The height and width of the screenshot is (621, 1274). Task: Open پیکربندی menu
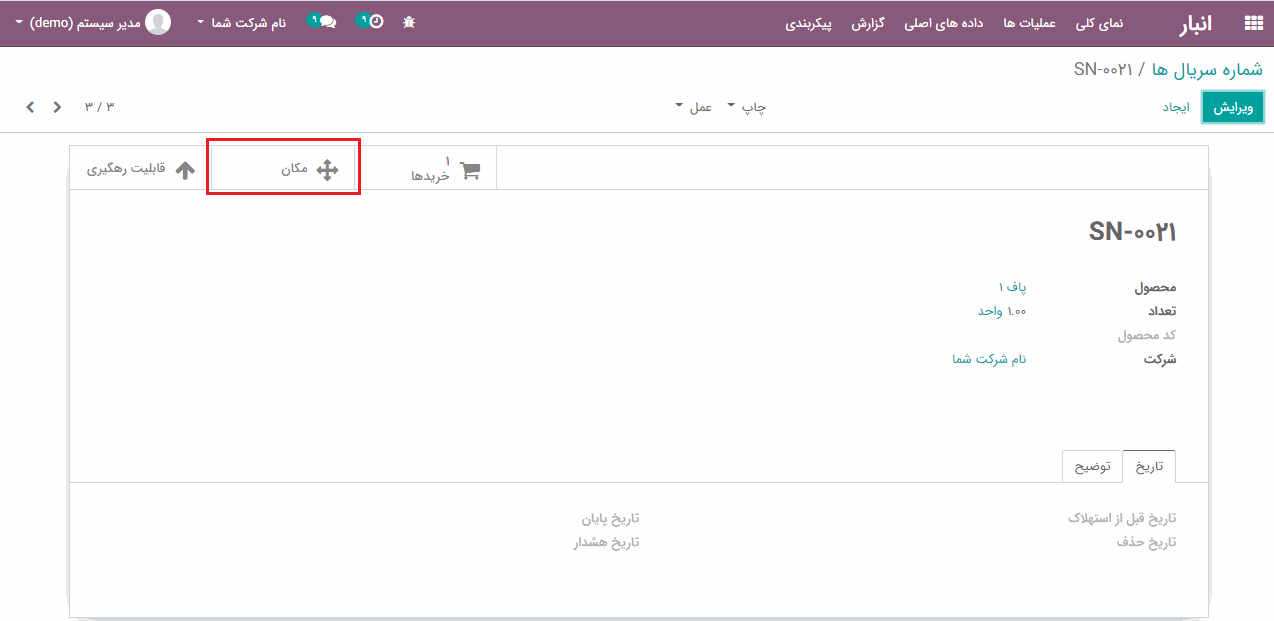pos(808,23)
